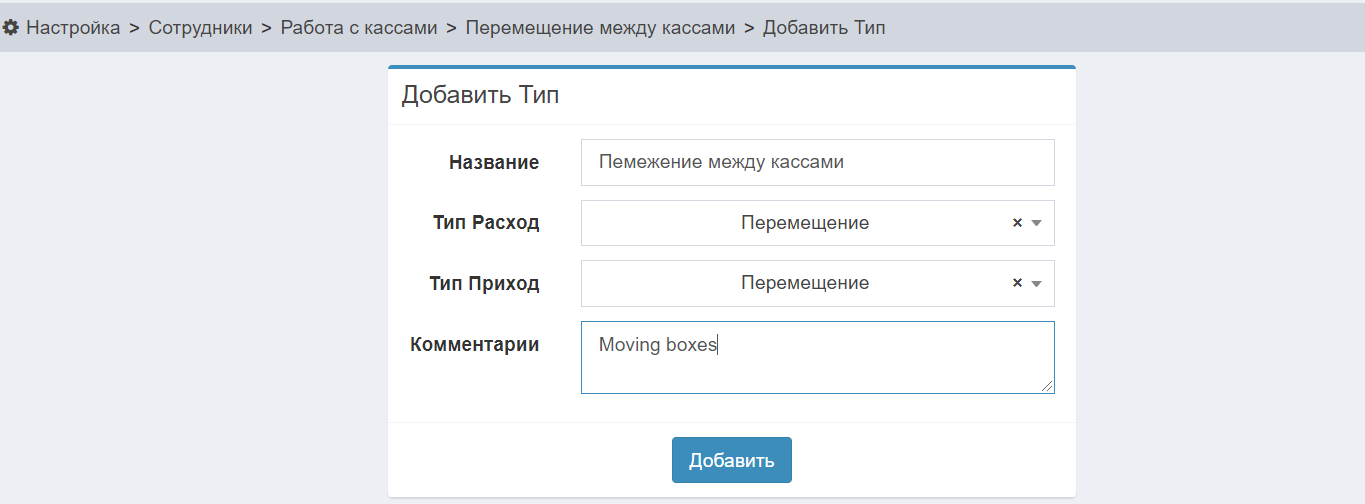Expand the Тип Приход dropdown arrow
The width and height of the screenshot is (1365, 504).
tap(1036, 283)
